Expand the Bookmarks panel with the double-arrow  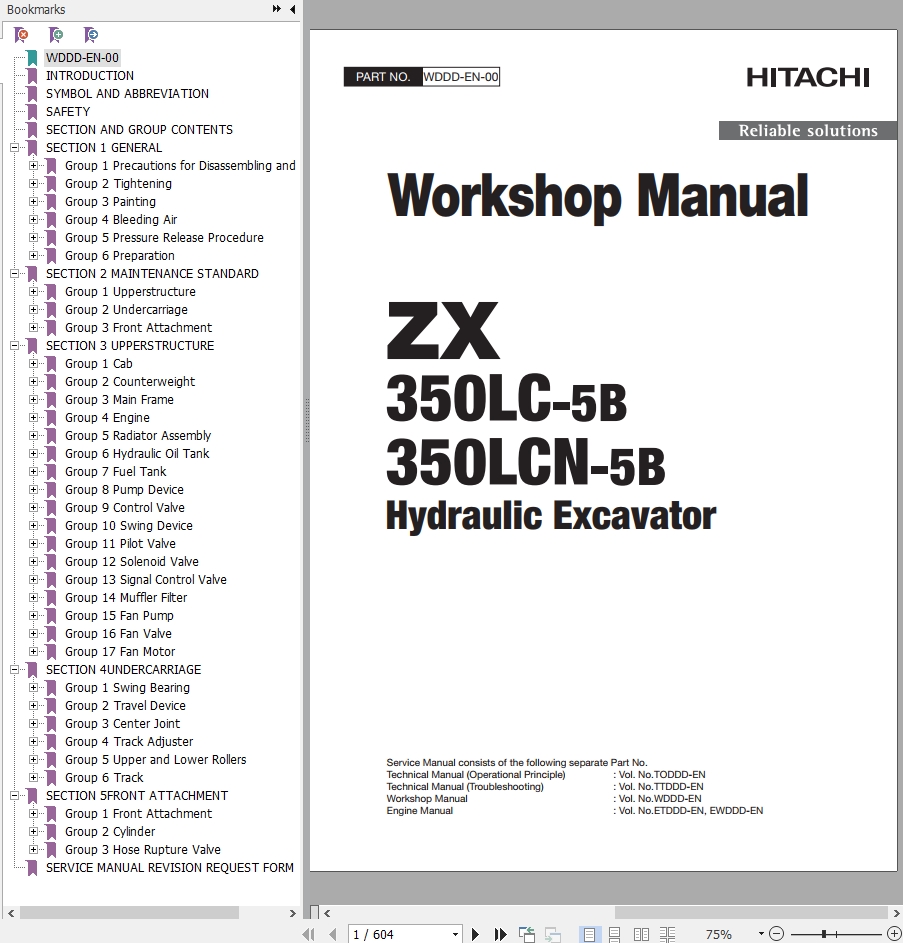276,9
